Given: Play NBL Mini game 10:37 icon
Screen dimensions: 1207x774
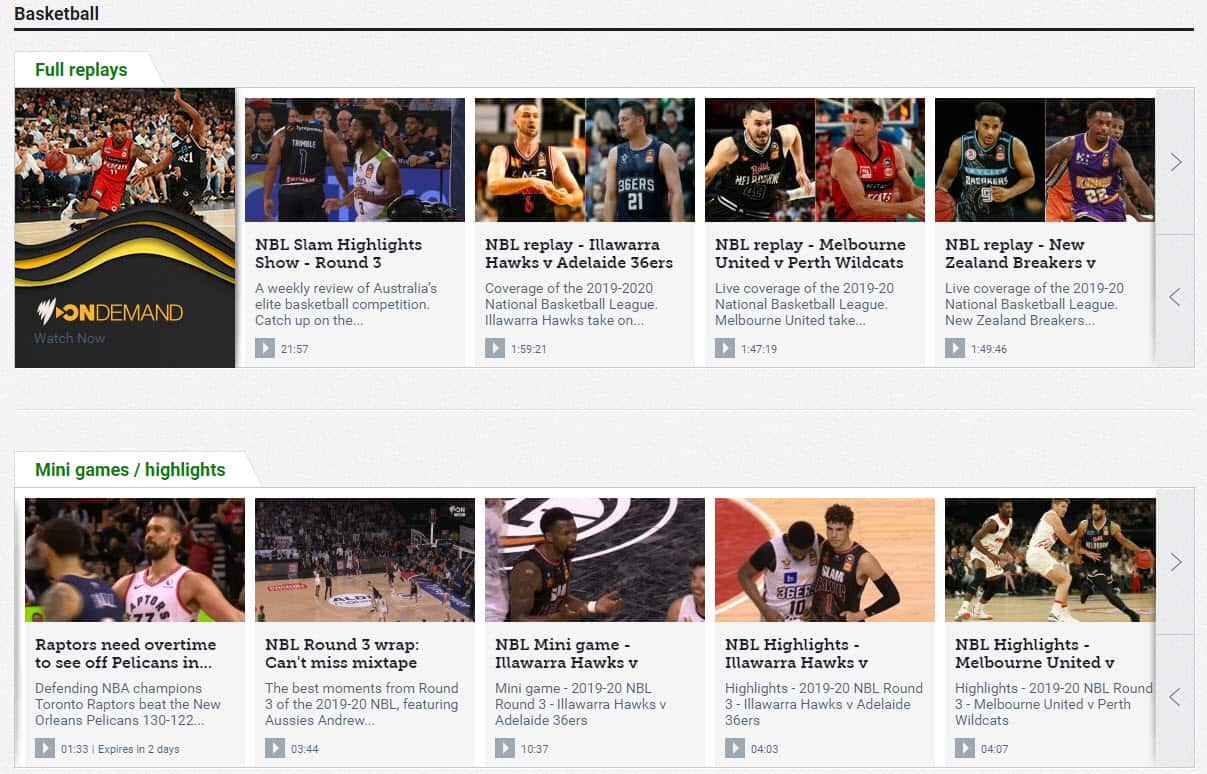Looking at the screenshot, I should pyautogui.click(x=505, y=748).
